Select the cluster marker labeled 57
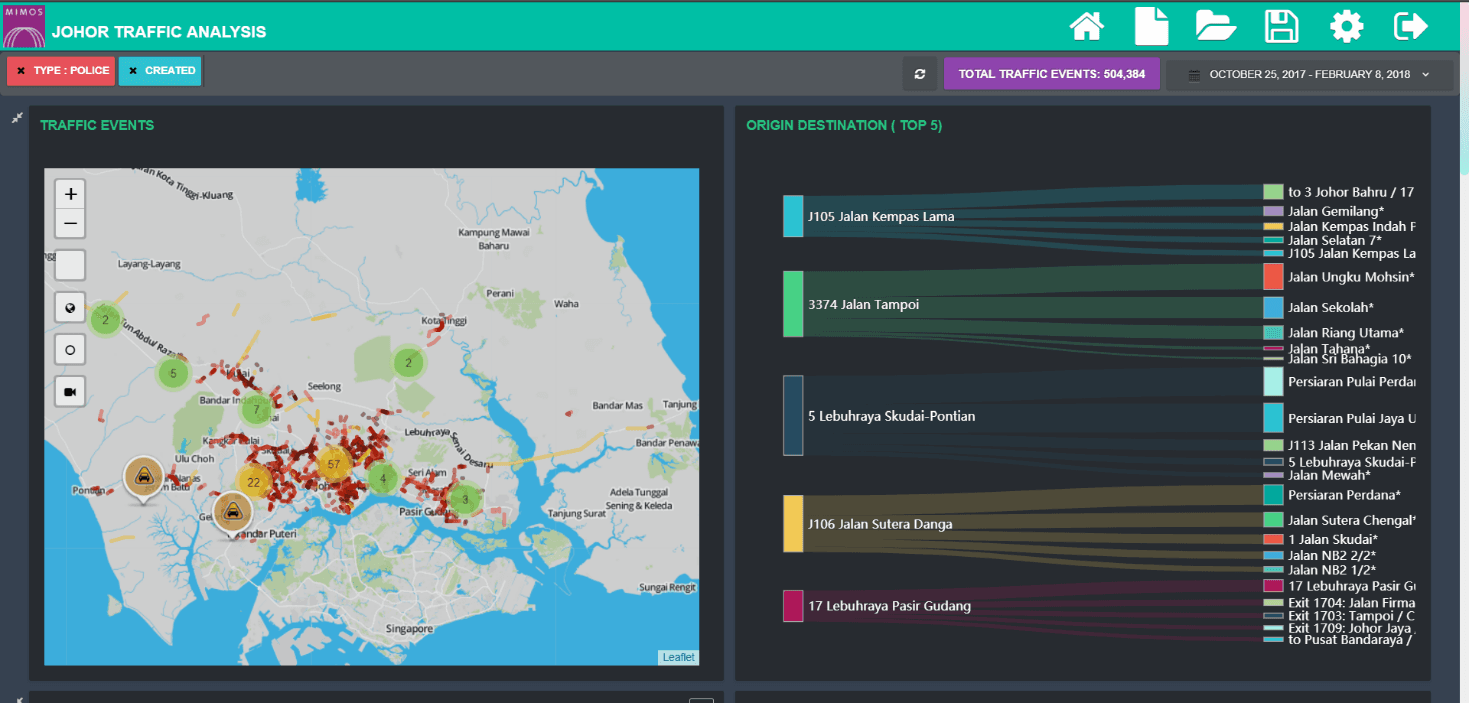This screenshot has width=1469, height=703. pos(334,464)
